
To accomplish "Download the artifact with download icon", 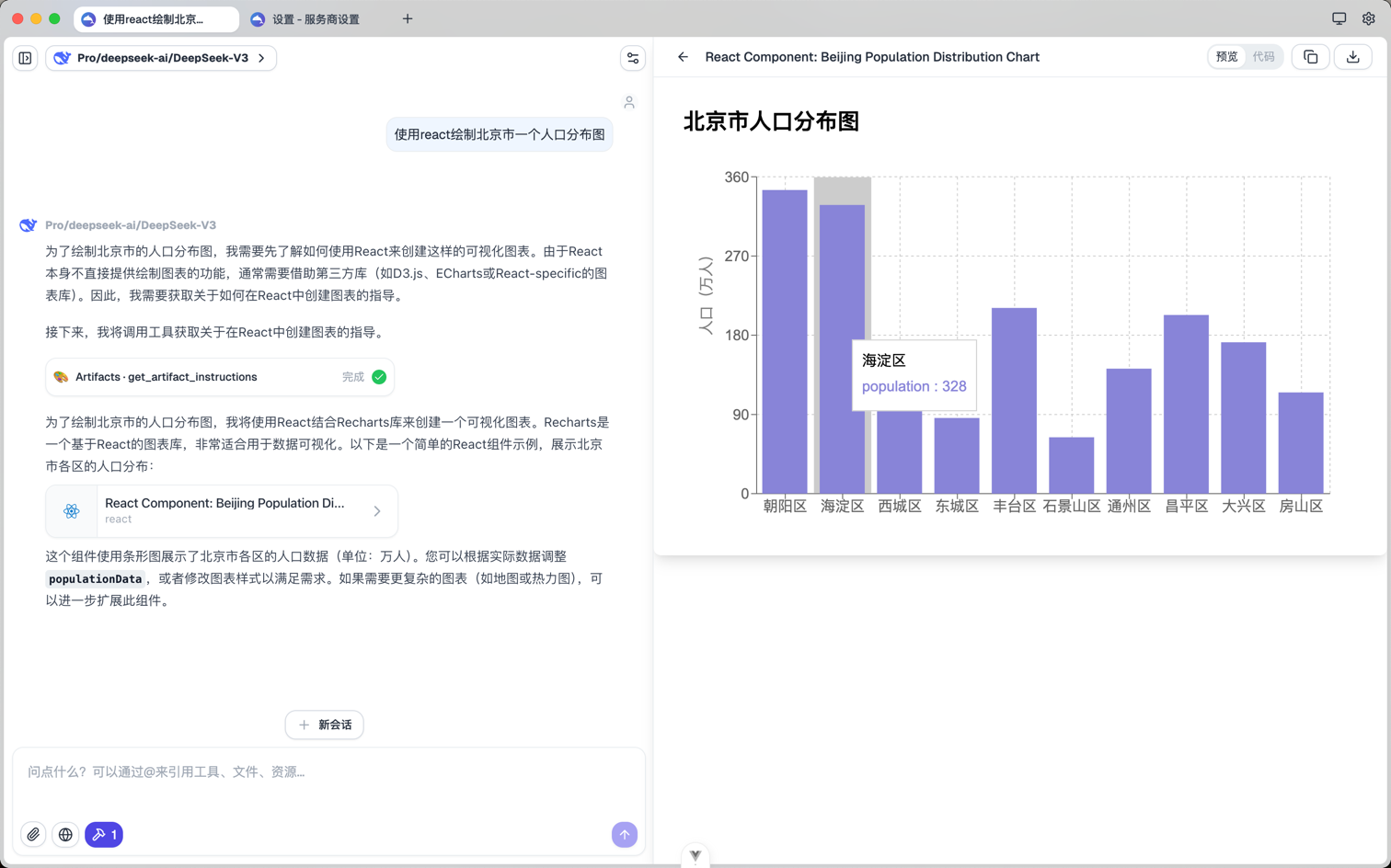I will coord(1353,57).
